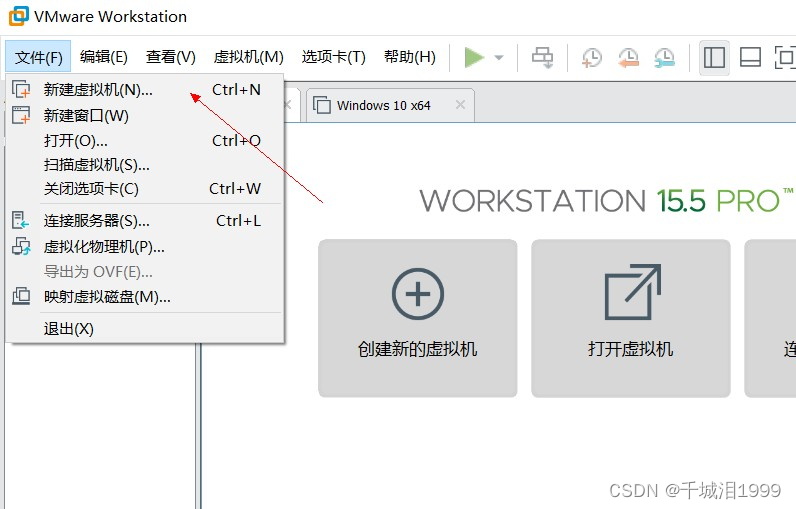796x509 pixels.
Task: Click the icon beside 新建虚拟机(N)
Action: coord(21,89)
